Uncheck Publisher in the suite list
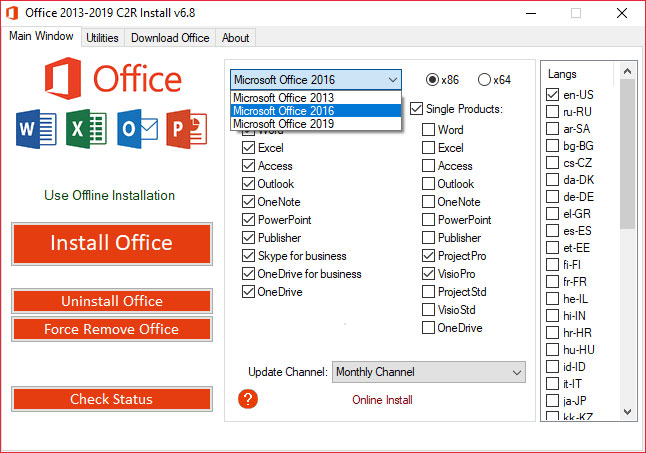Screen dimensions: 646x453 248,238
